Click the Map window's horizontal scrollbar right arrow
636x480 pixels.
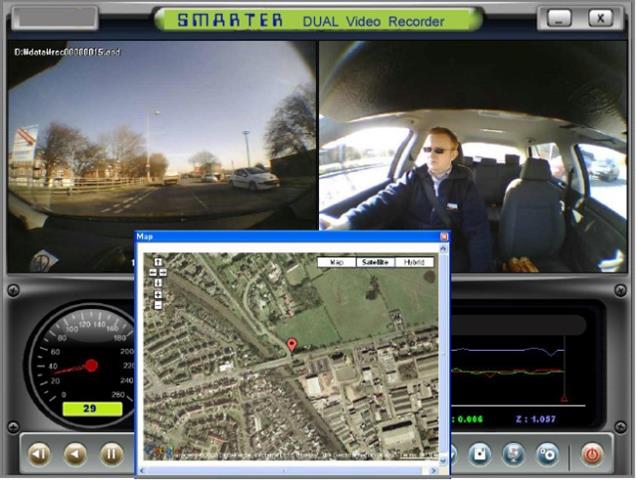(x=434, y=470)
